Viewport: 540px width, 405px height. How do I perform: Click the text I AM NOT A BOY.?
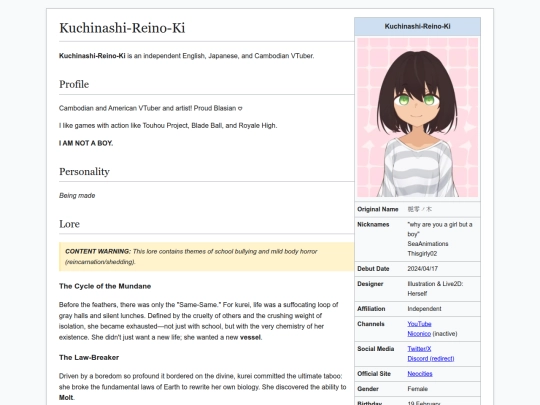pyautogui.click(x=86, y=143)
